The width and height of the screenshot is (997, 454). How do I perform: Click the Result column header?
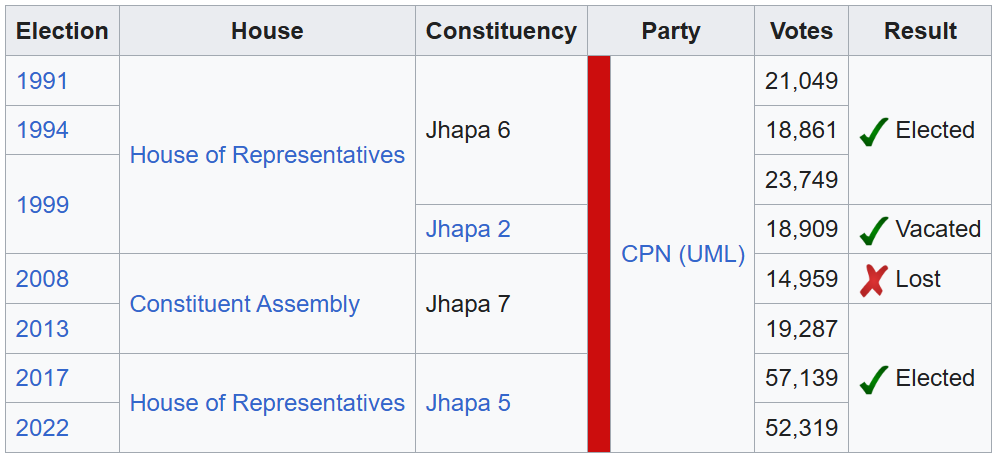tap(920, 31)
